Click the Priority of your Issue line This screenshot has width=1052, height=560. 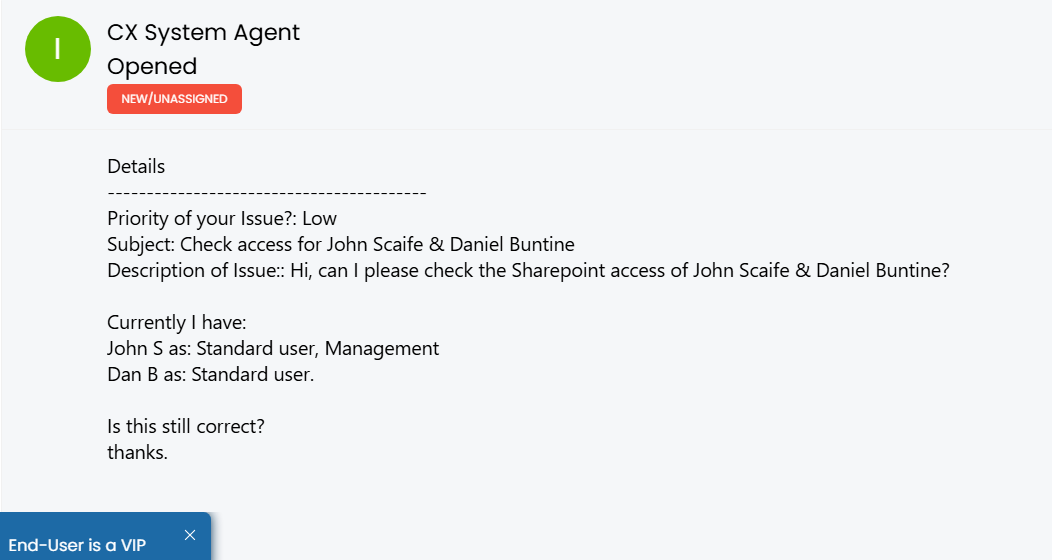tap(222, 219)
